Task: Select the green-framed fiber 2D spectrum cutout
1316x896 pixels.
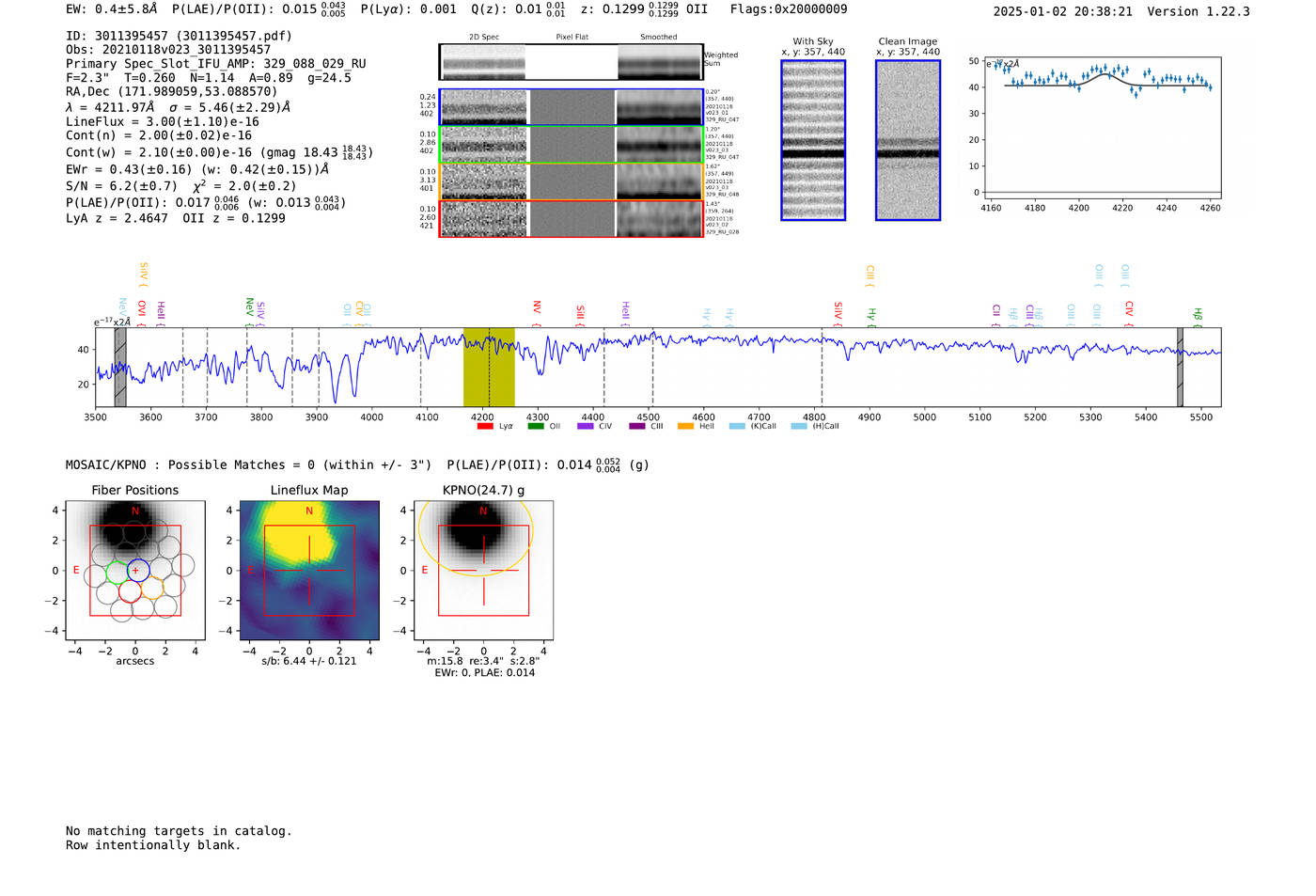Action: click(x=571, y=145)
